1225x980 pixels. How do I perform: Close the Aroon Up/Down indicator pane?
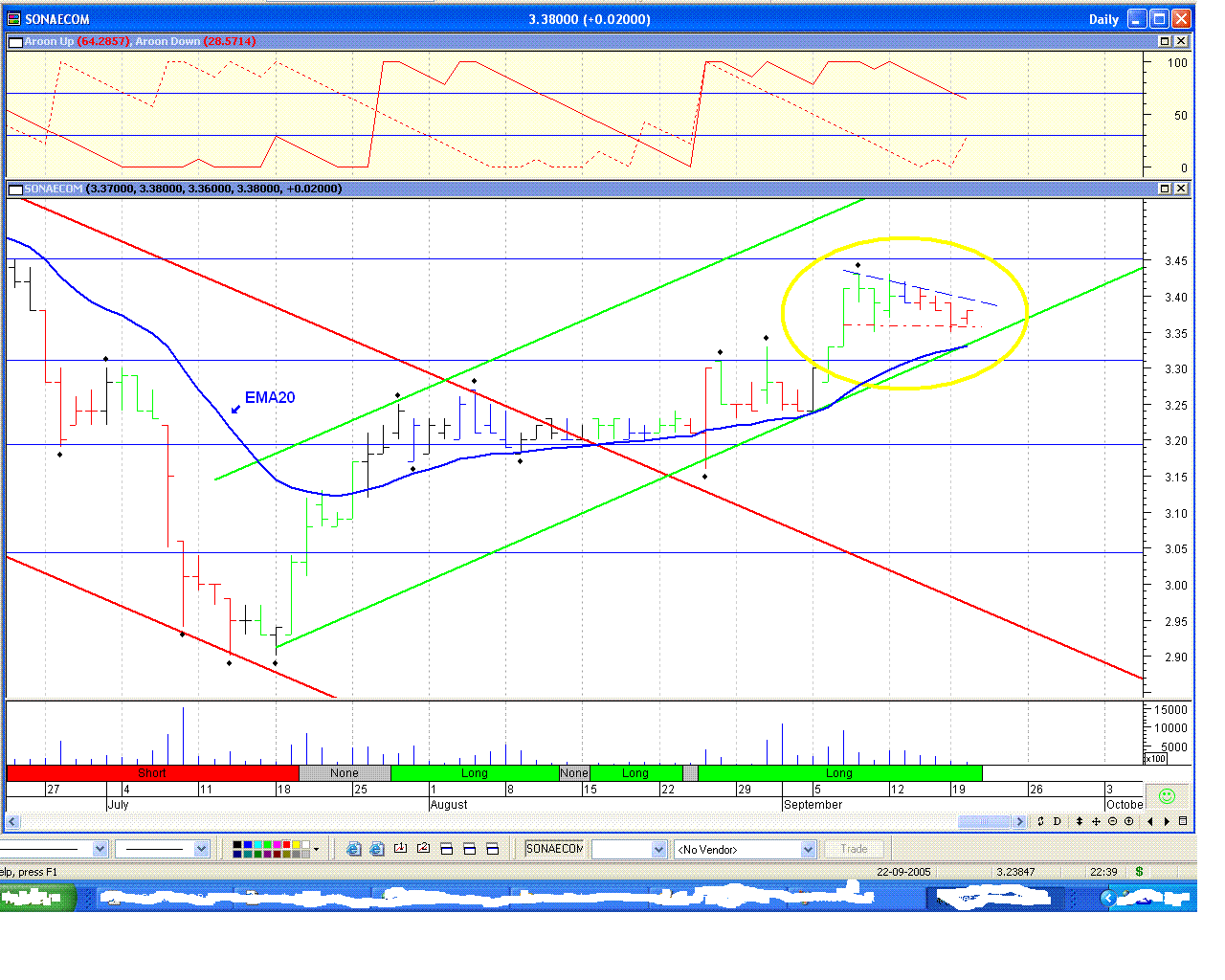point(1181,41)
